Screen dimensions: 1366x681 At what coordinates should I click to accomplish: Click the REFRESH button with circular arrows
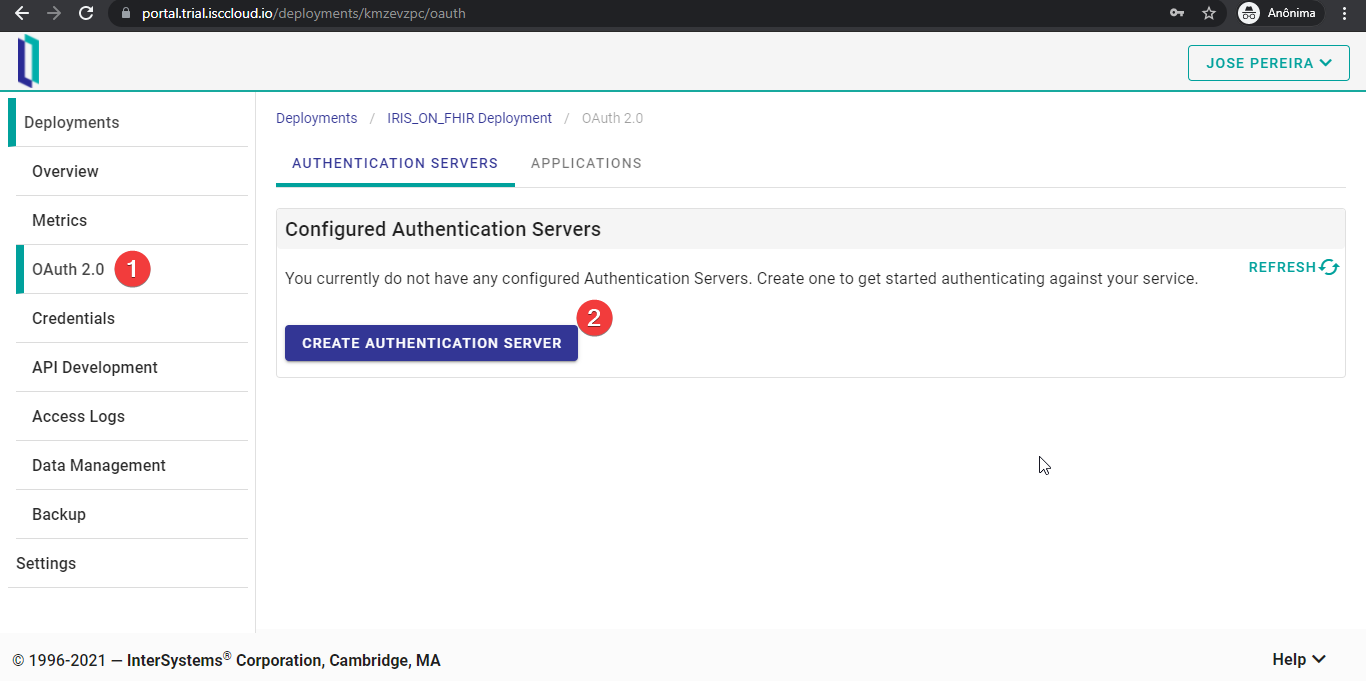[x=1294, y=267]
